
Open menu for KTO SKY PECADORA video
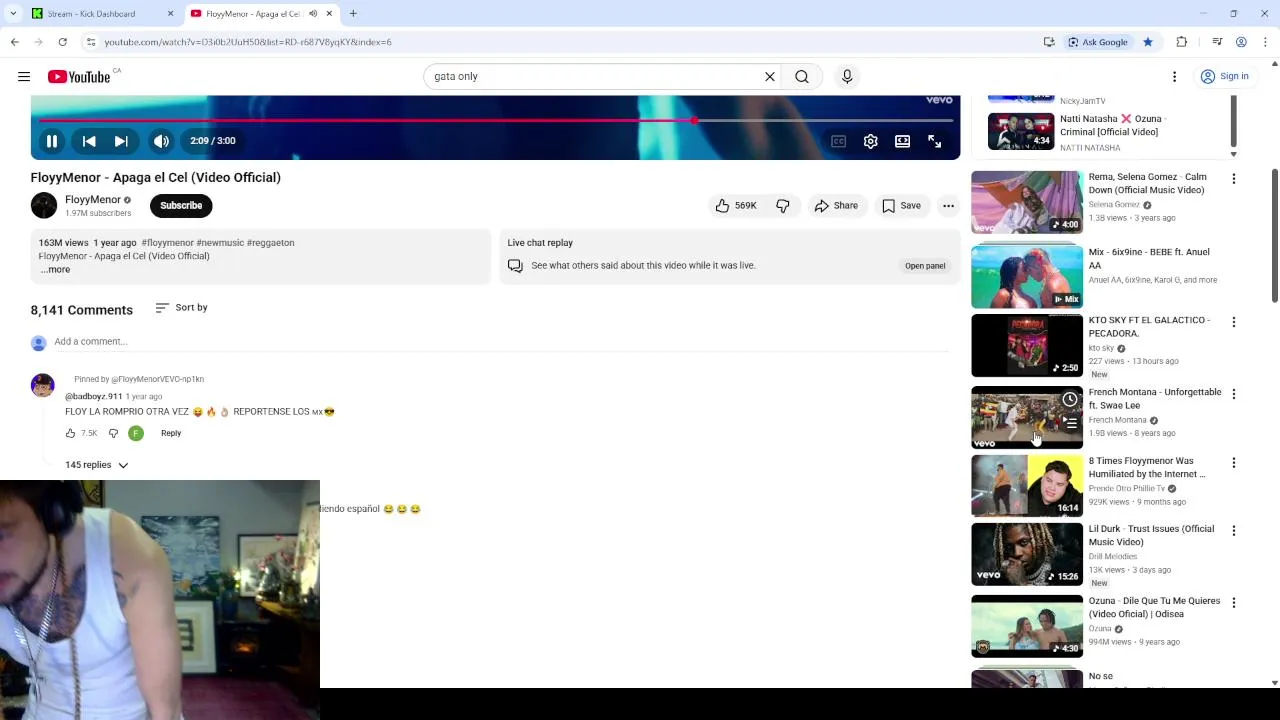click(1233, 322)
